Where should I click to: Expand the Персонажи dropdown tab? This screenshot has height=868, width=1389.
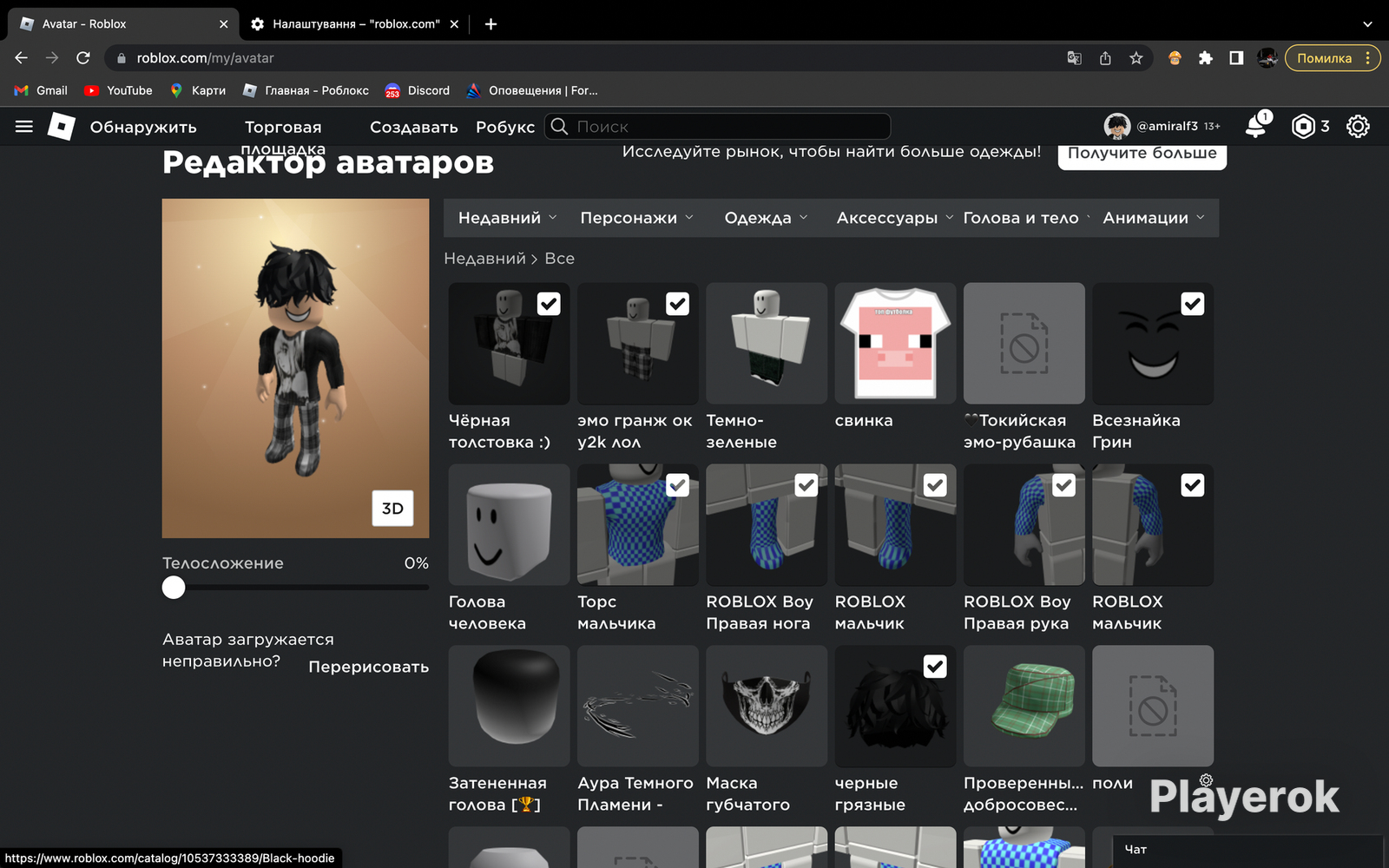[637, 218]
